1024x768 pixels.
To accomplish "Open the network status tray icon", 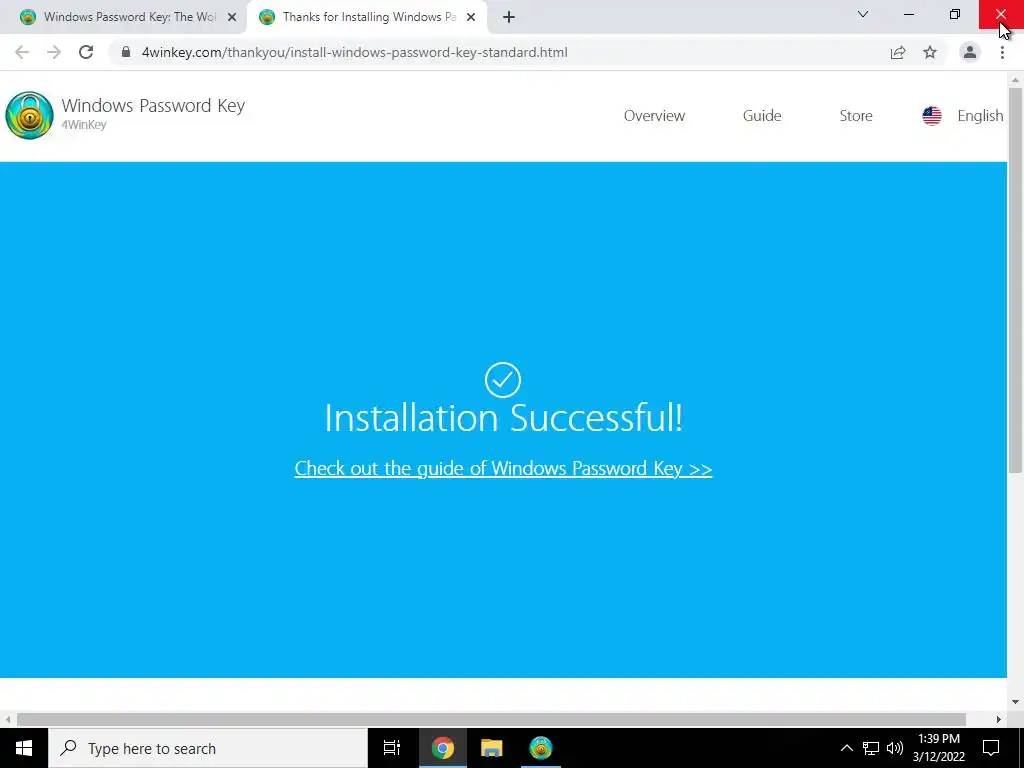I will [871, 748].
